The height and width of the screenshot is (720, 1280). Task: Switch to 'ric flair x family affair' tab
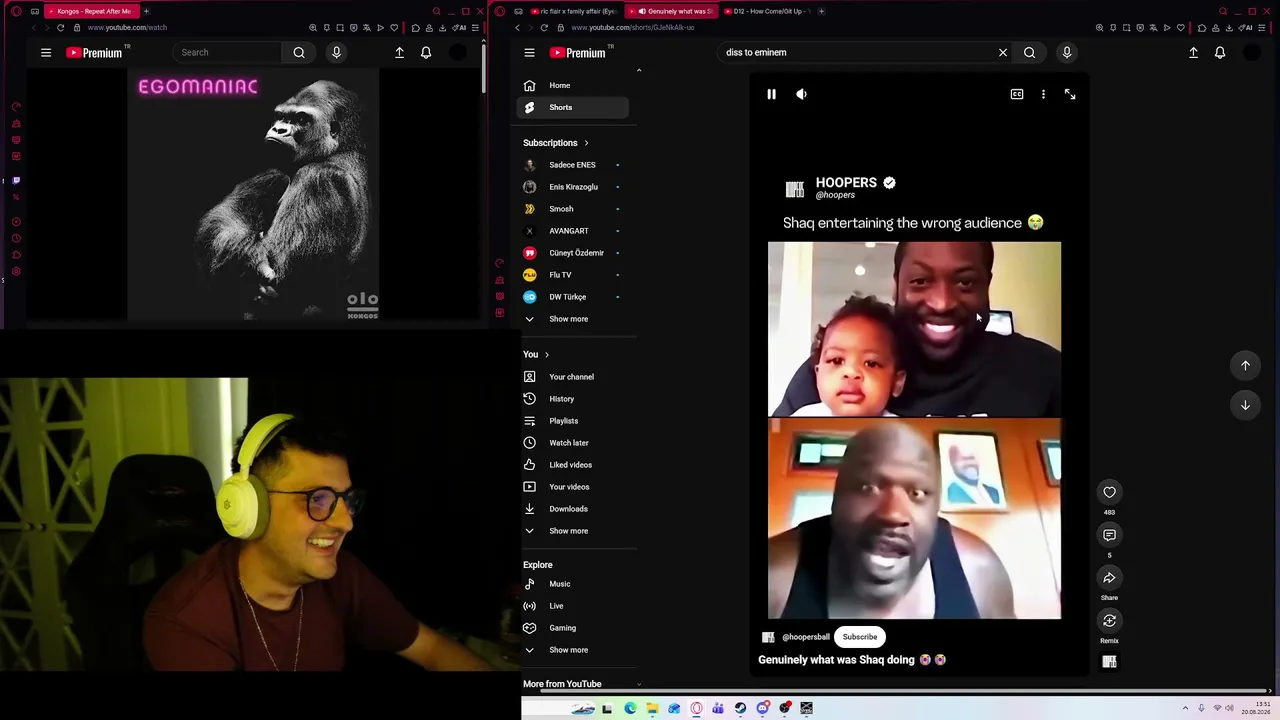pyautogui.click(x=573, y=11)
